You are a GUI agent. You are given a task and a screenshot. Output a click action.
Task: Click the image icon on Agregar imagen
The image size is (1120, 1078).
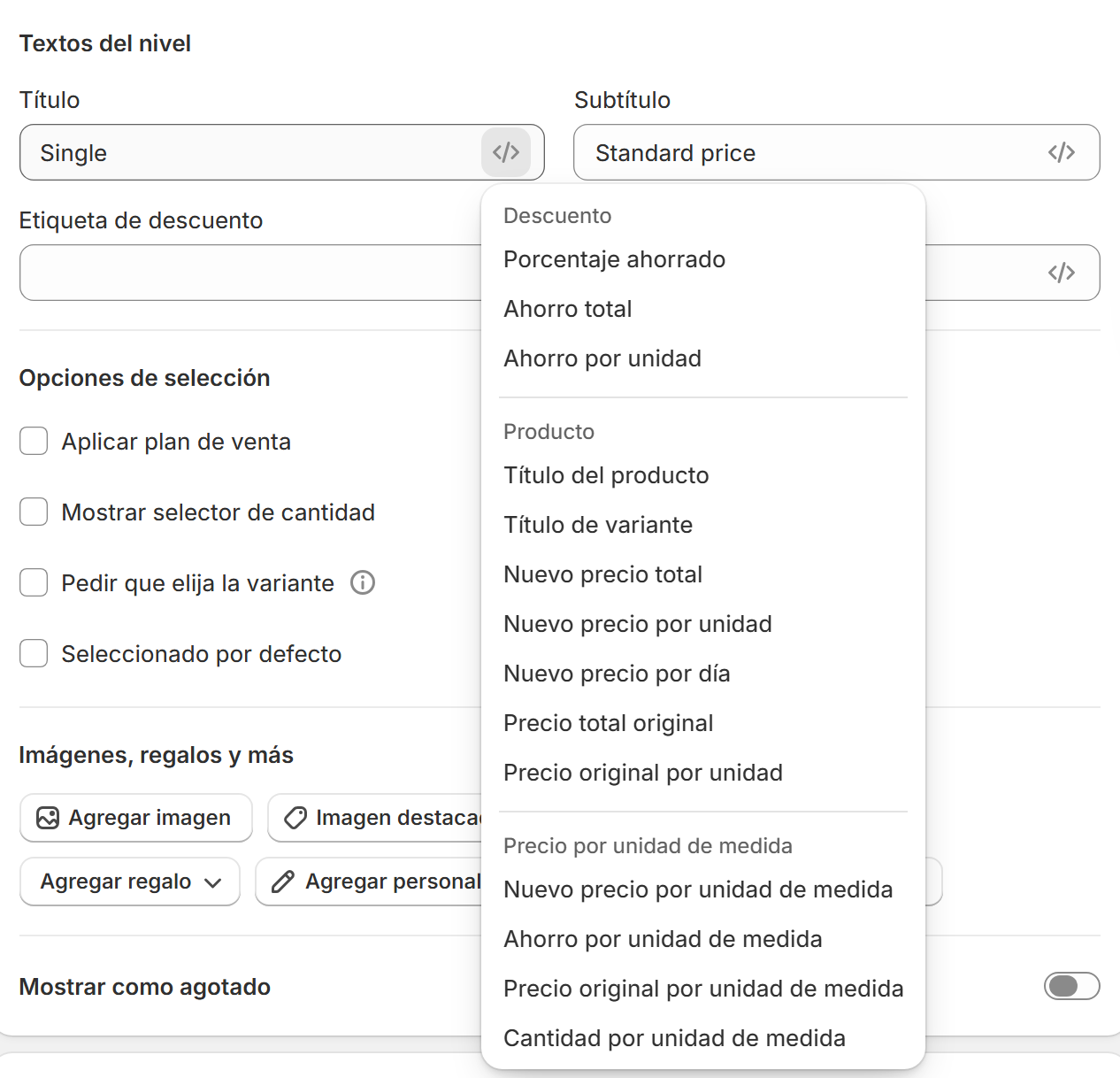48,818
